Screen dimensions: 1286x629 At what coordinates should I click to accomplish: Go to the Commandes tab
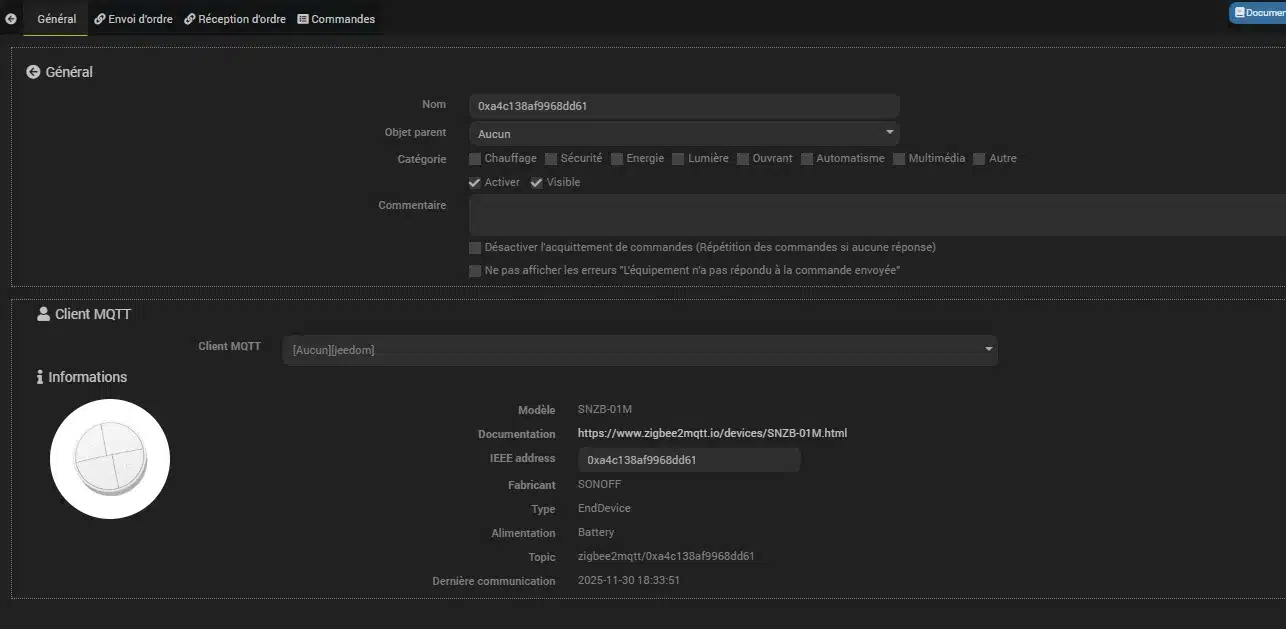(x=336, y=19)
